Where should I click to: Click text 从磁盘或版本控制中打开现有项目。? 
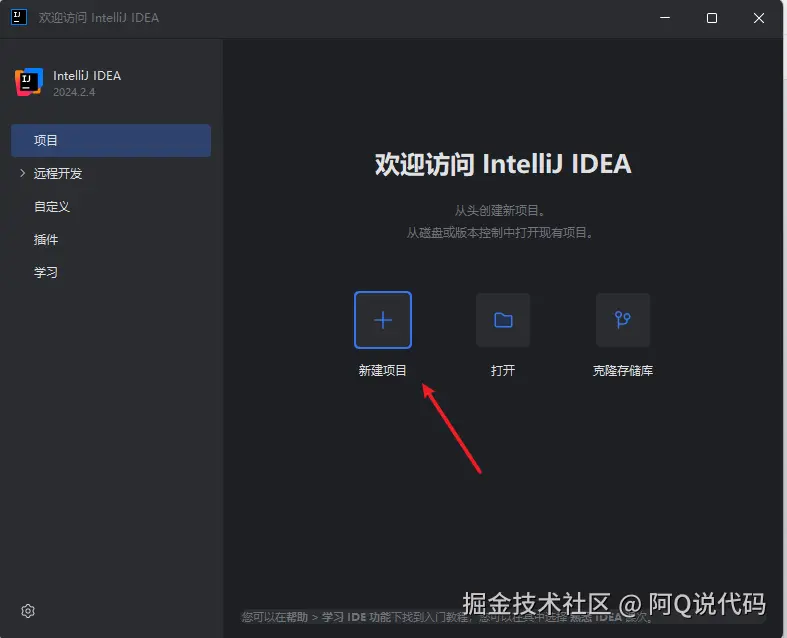[500, 233]
